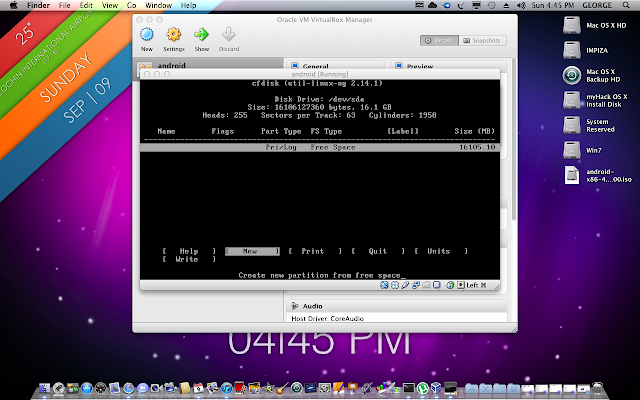Click the shared folders status icon
The image size is (640, 400).
(426, 285)
